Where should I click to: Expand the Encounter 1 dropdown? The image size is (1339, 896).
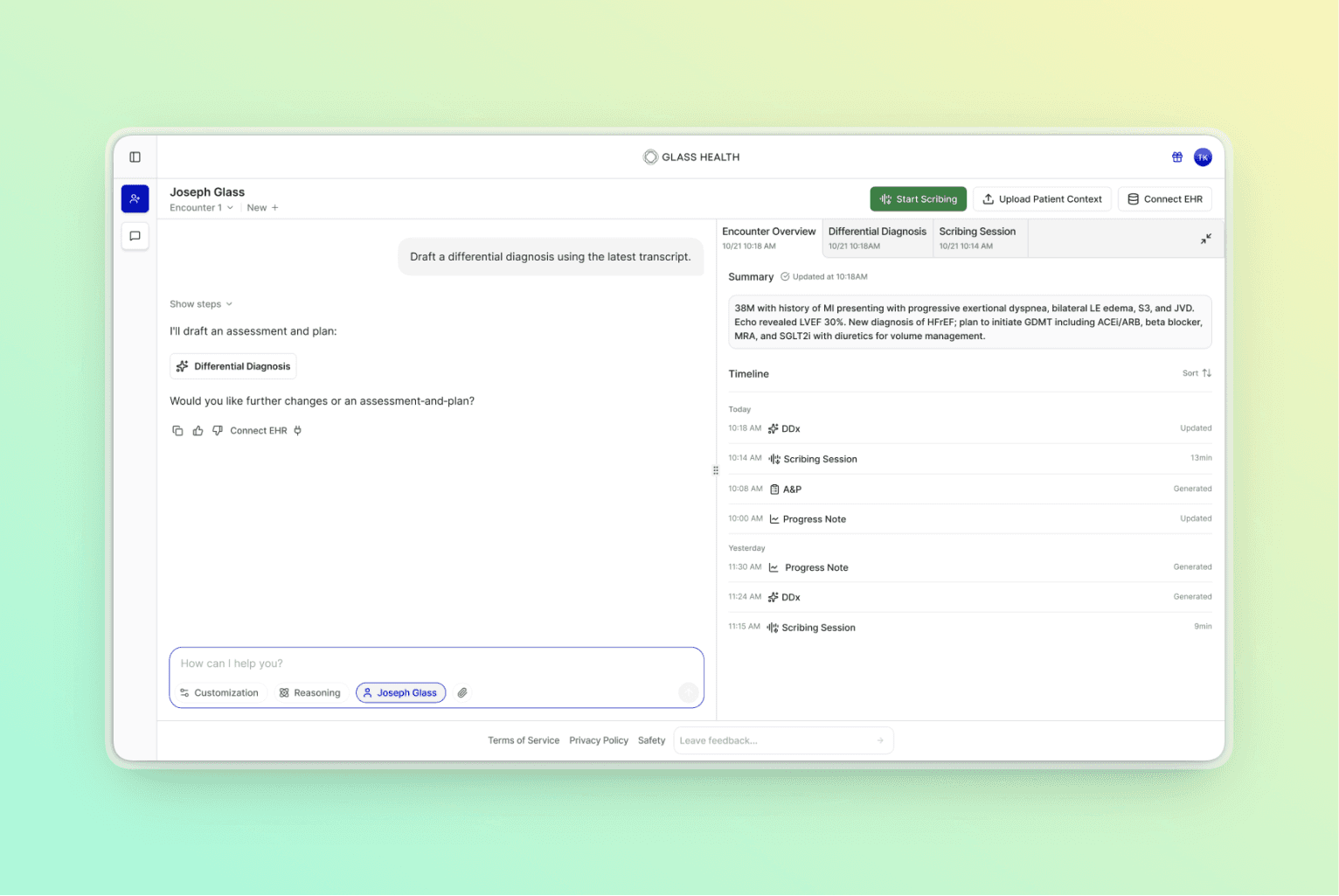[201, 208]
